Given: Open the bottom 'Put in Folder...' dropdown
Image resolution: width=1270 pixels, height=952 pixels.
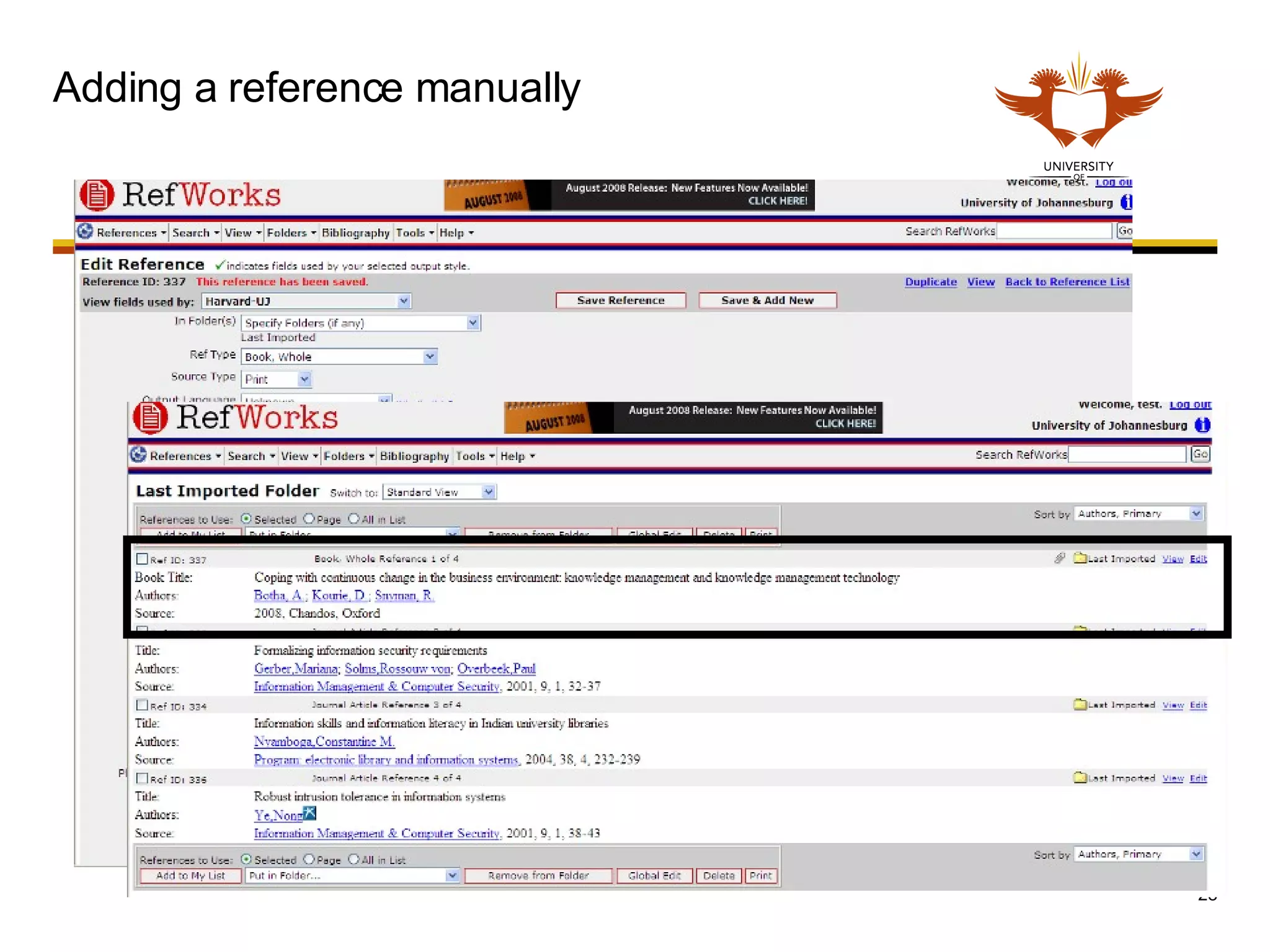Looking at the screenshot, I should 352,875.
